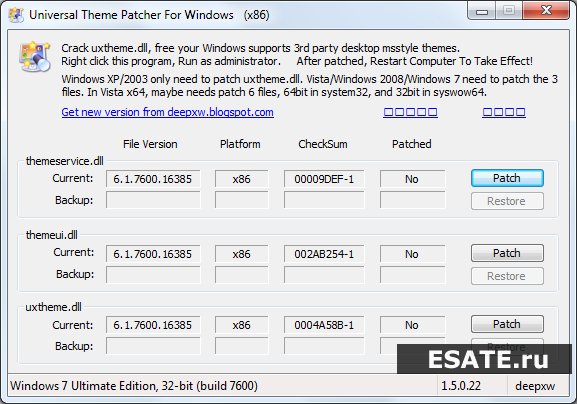The image size is (577, 404).
Task: Select themeui.dll backup platform field
Action: [x=241, y=274]
